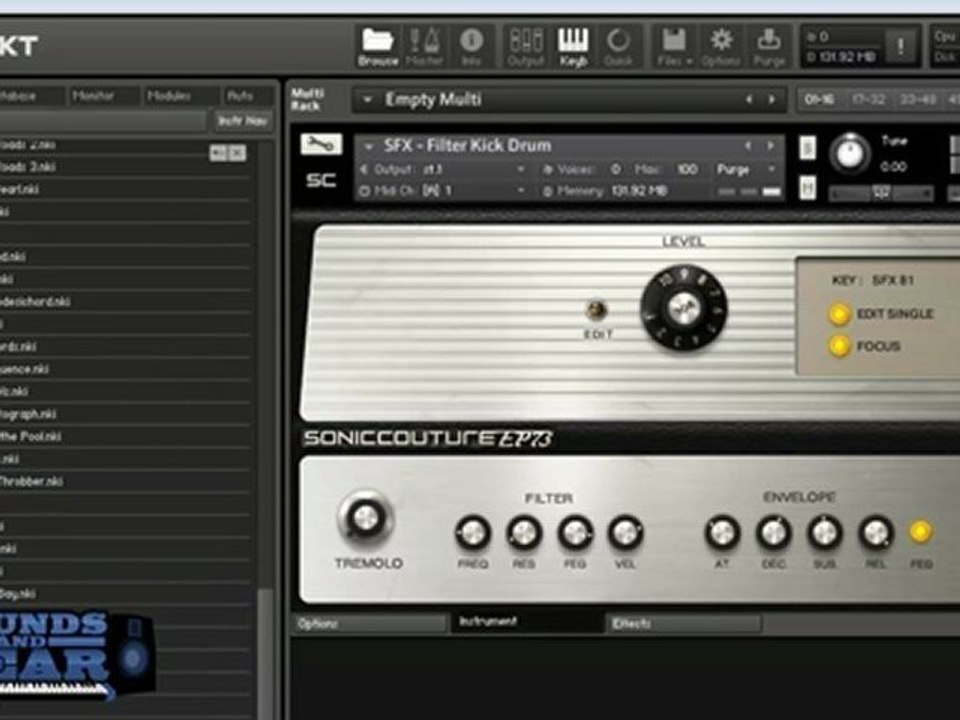This screenshot has height=720, width=960.
Task: Click the LEVEL knob
Action: click(683, 308)
